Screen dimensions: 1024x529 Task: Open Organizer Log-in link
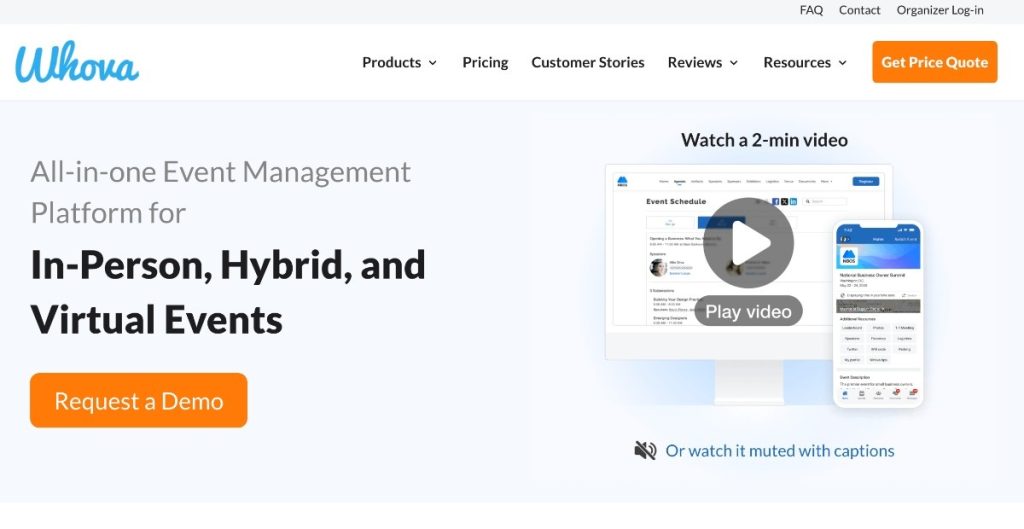click(940, 10)
